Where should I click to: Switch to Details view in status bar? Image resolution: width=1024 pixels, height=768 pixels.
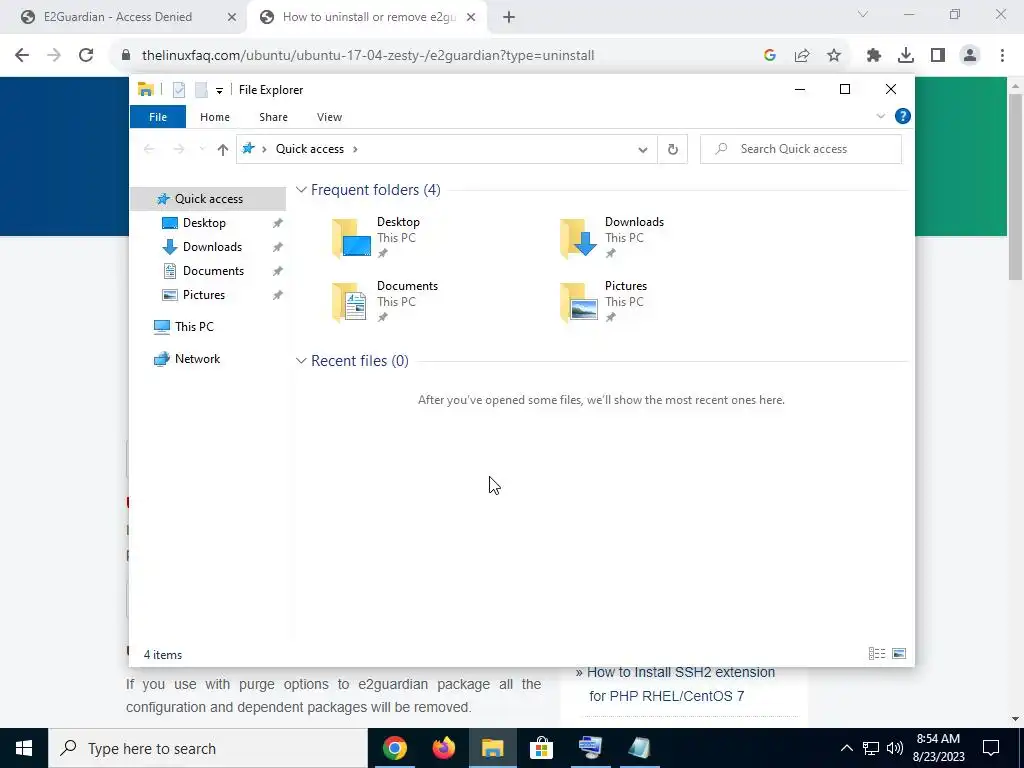876,654
